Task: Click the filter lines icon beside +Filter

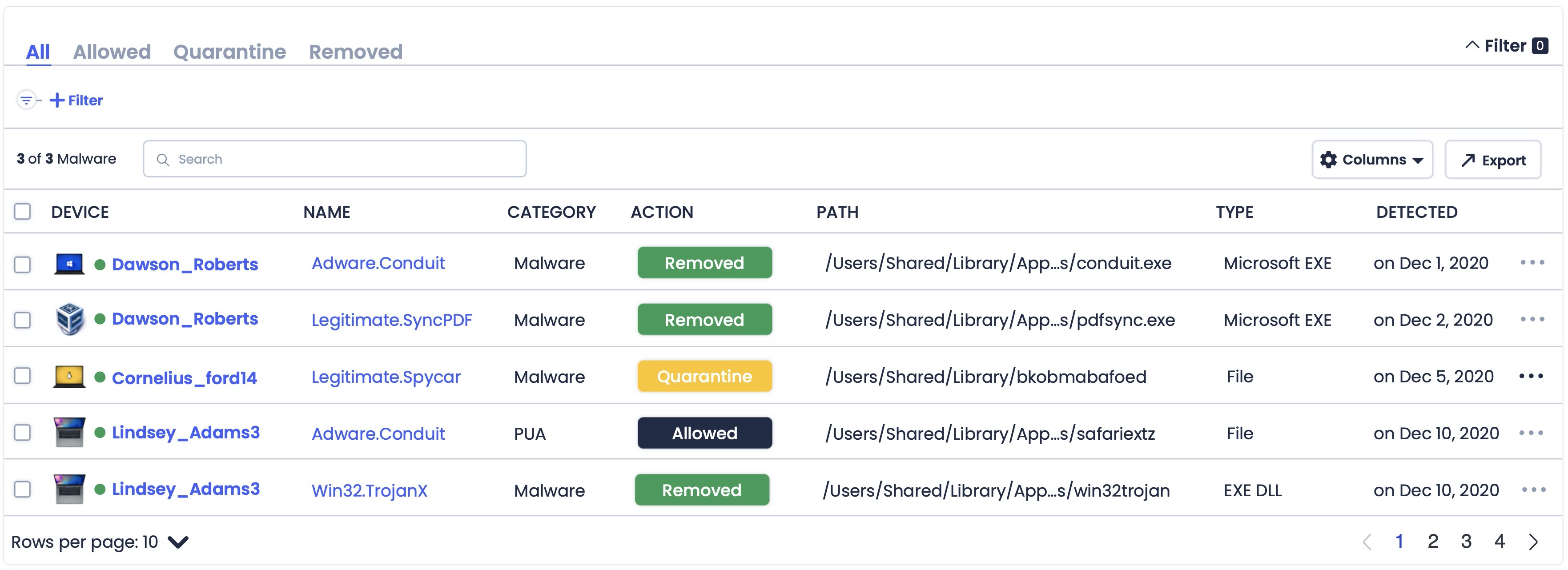Action: [26, 100]
